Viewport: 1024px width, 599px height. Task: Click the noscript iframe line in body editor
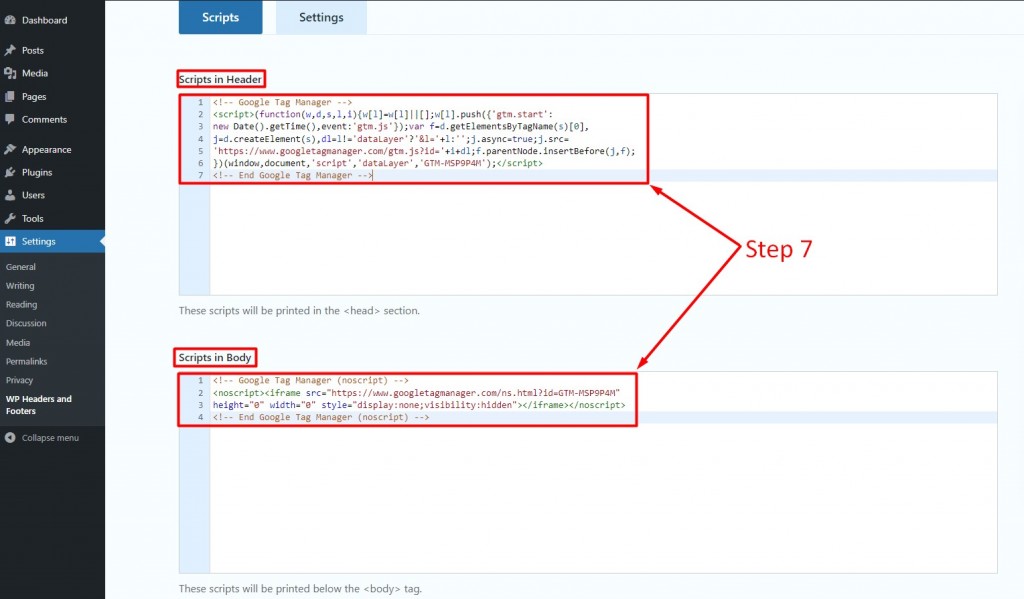tap(417, 393)
